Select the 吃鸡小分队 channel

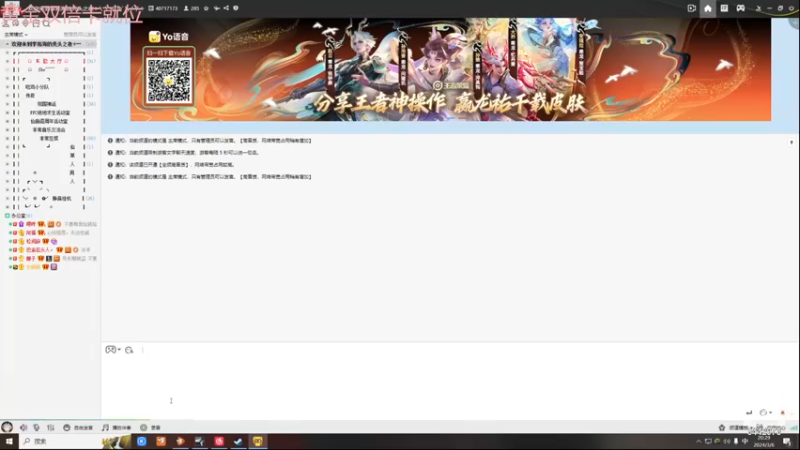click(37, 87)
